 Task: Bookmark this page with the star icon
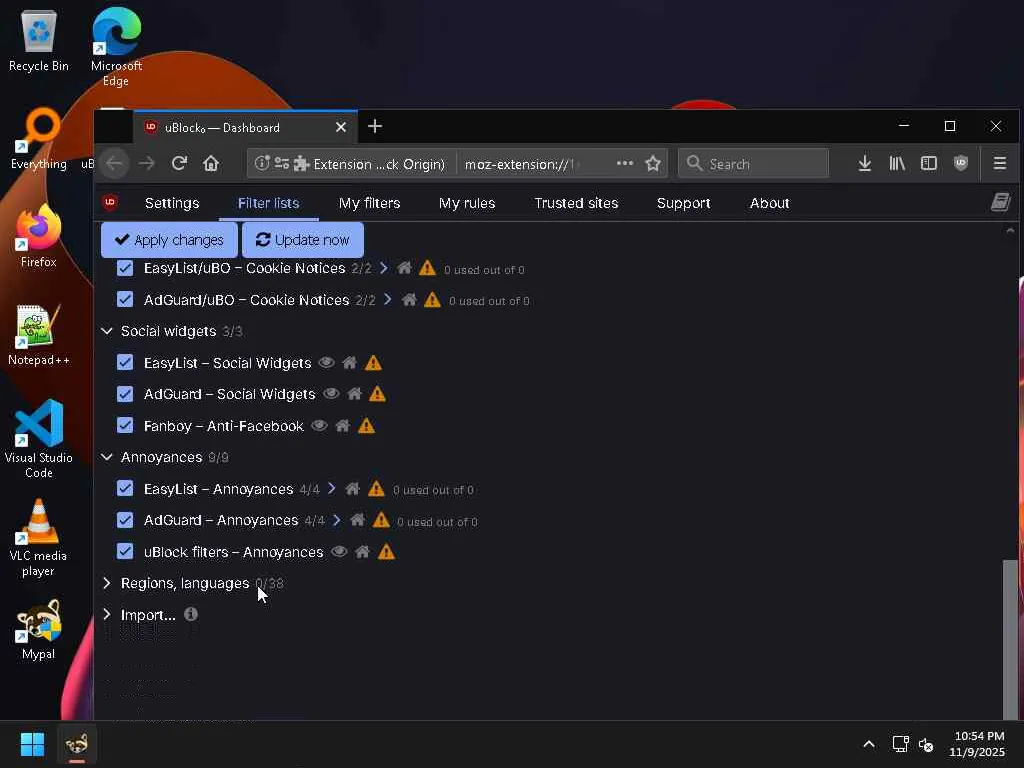652,163
